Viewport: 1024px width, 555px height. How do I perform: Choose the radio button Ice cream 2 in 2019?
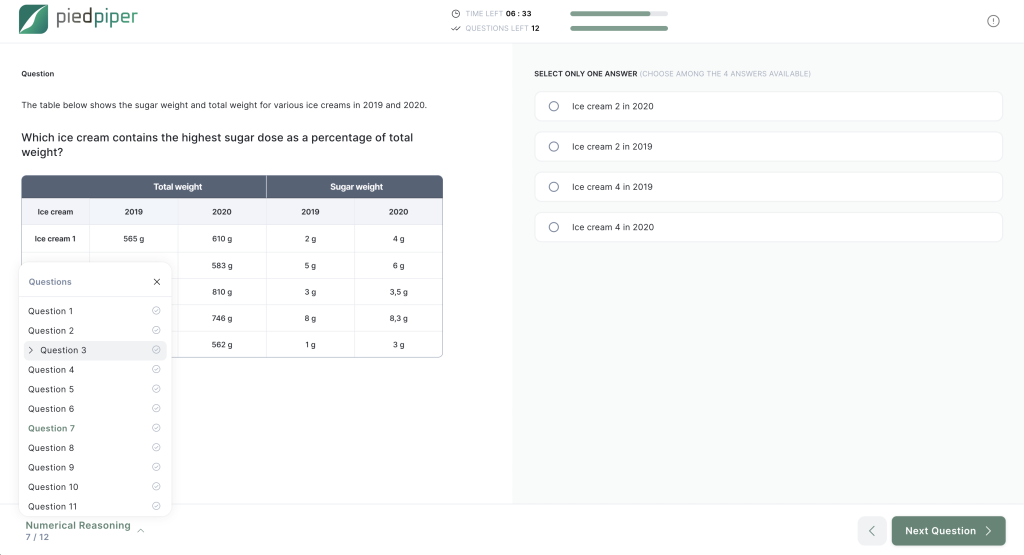(554, 147)
